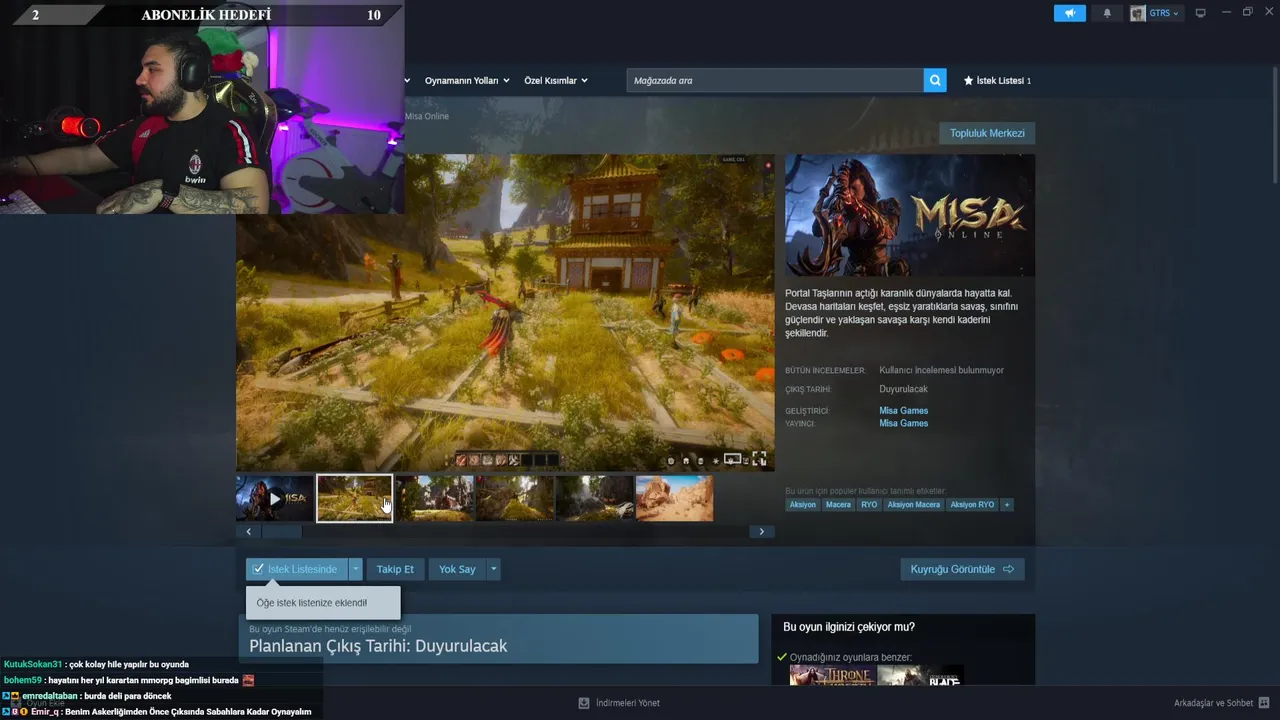Click the Aksiyon RYO tag
This screenshot has height=720, width=1280.
pos(972,505)
